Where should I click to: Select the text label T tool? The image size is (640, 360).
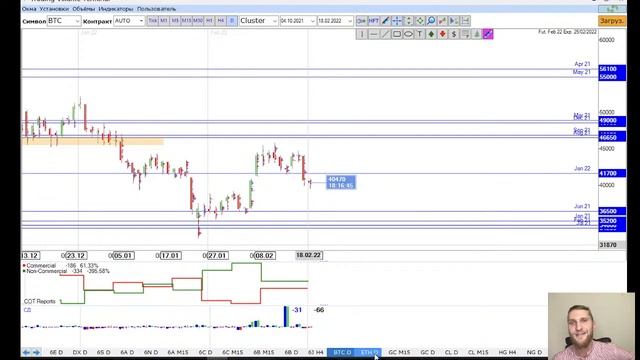coord(419,34)
